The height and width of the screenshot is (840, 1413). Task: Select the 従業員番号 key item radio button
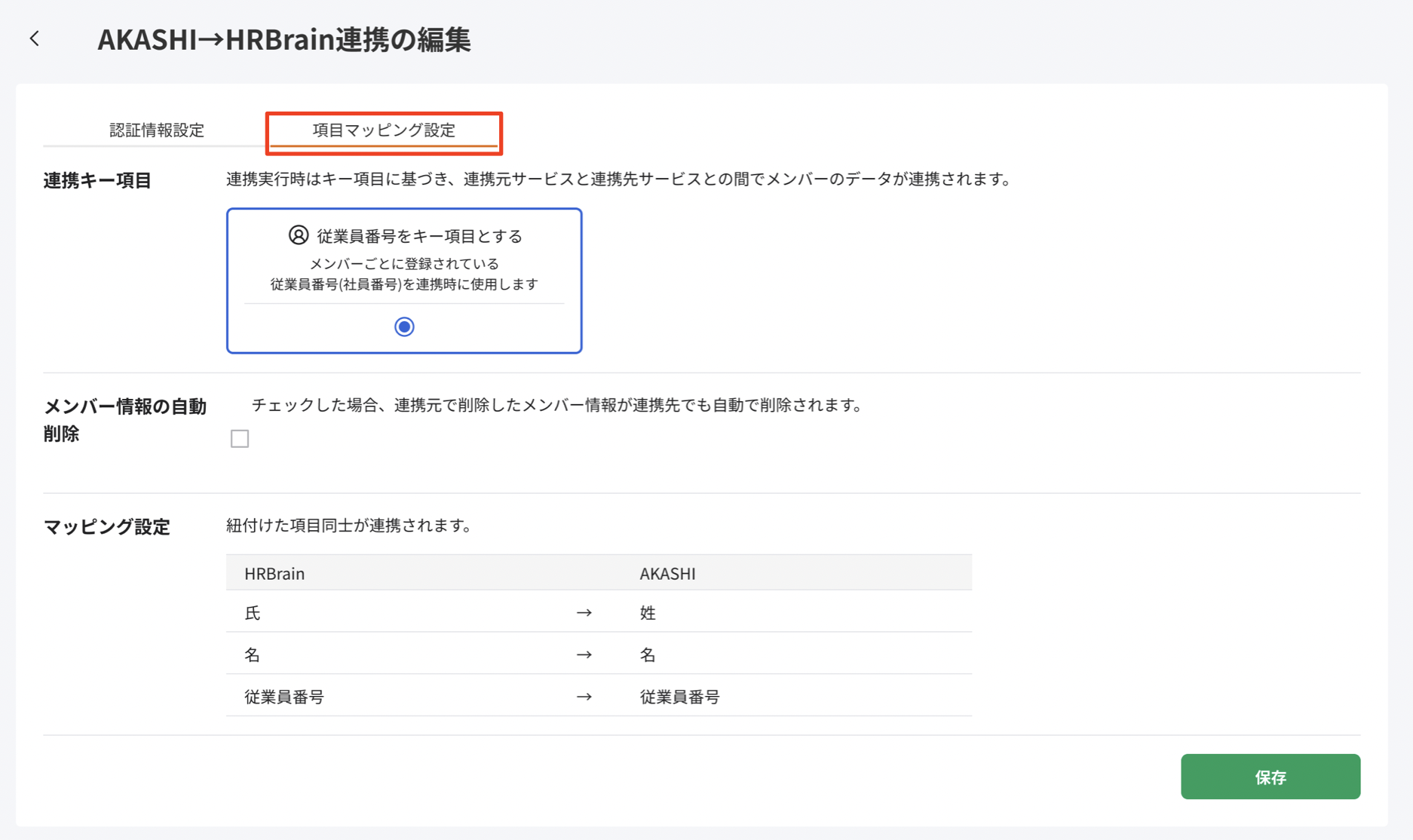tap(404, 326)
